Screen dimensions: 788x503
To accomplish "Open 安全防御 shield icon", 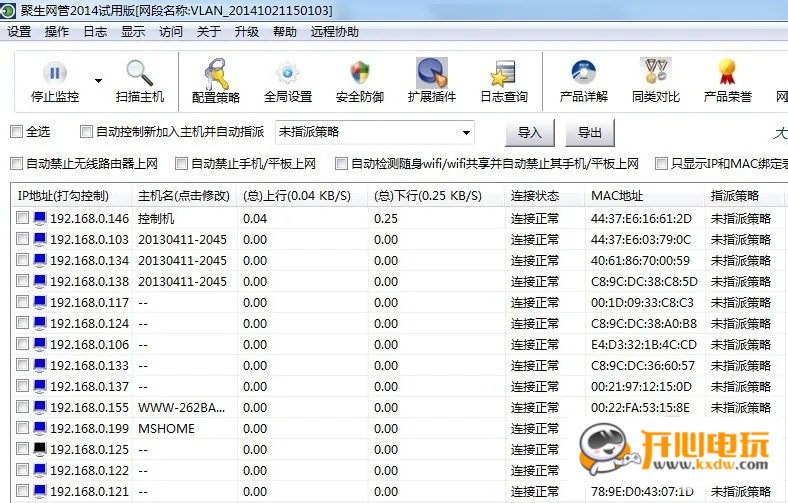I will [x=360, y=73].
